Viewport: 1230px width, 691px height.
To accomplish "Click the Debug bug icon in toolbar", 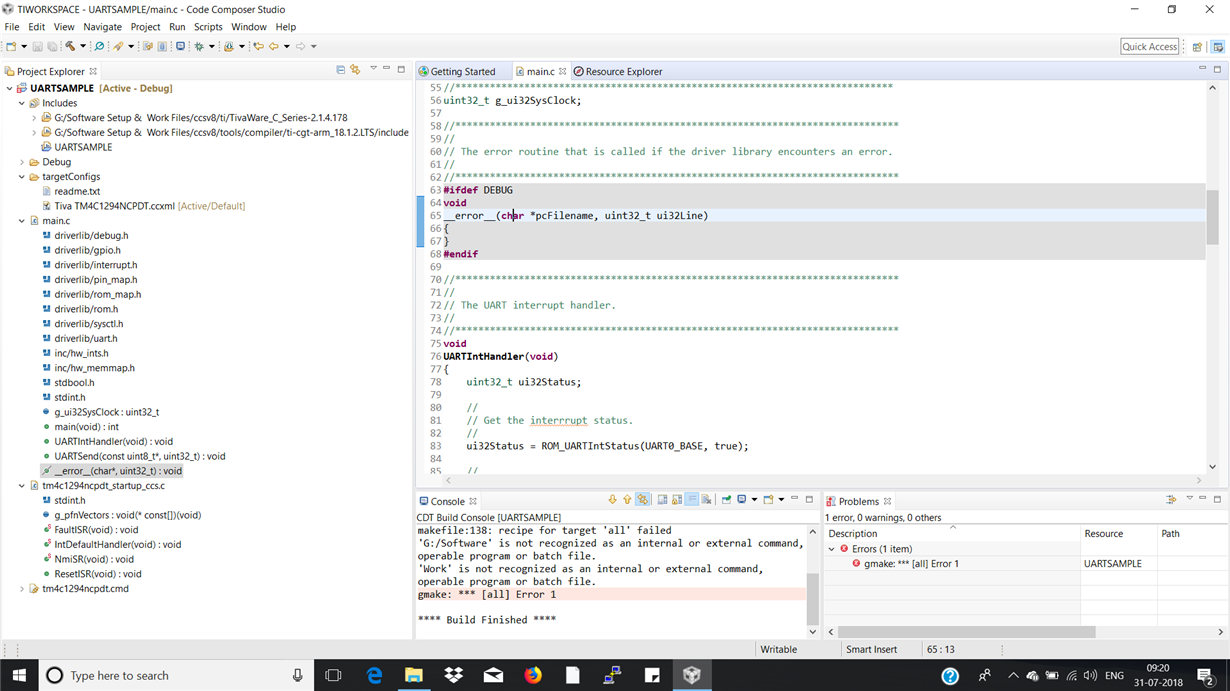I will pos(199,46).
